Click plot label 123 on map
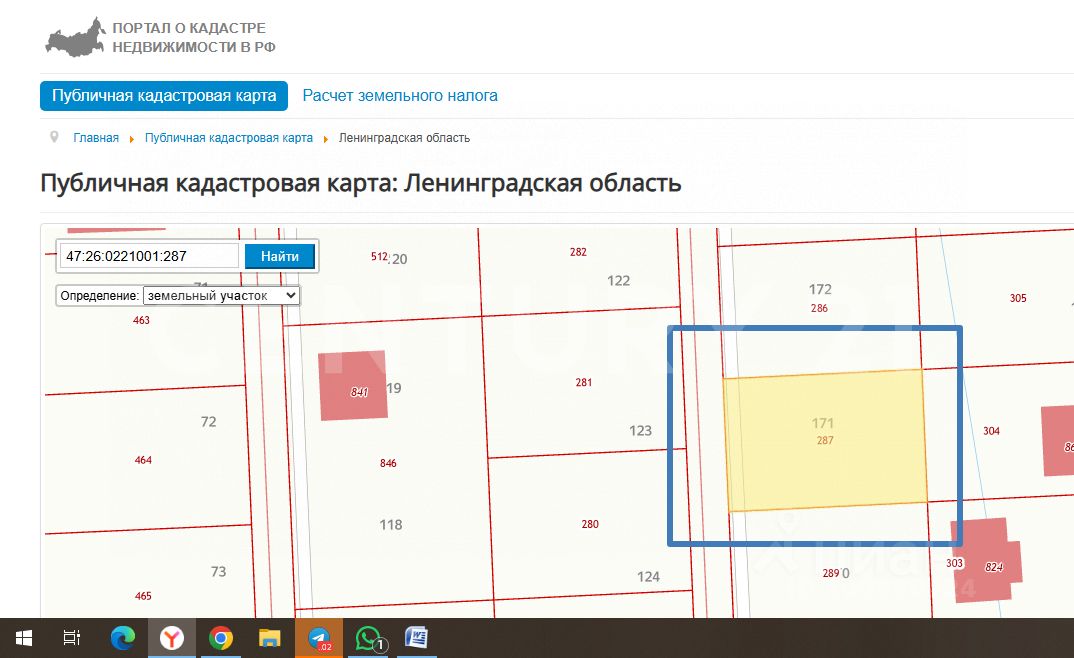Screen dimensions: 1074x658 coord(640,431)
